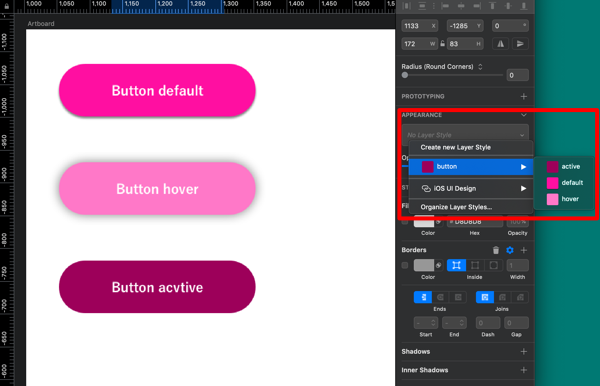The image size is (600, 386).
Task: Click the Radius value field
Action: [517, 75]
